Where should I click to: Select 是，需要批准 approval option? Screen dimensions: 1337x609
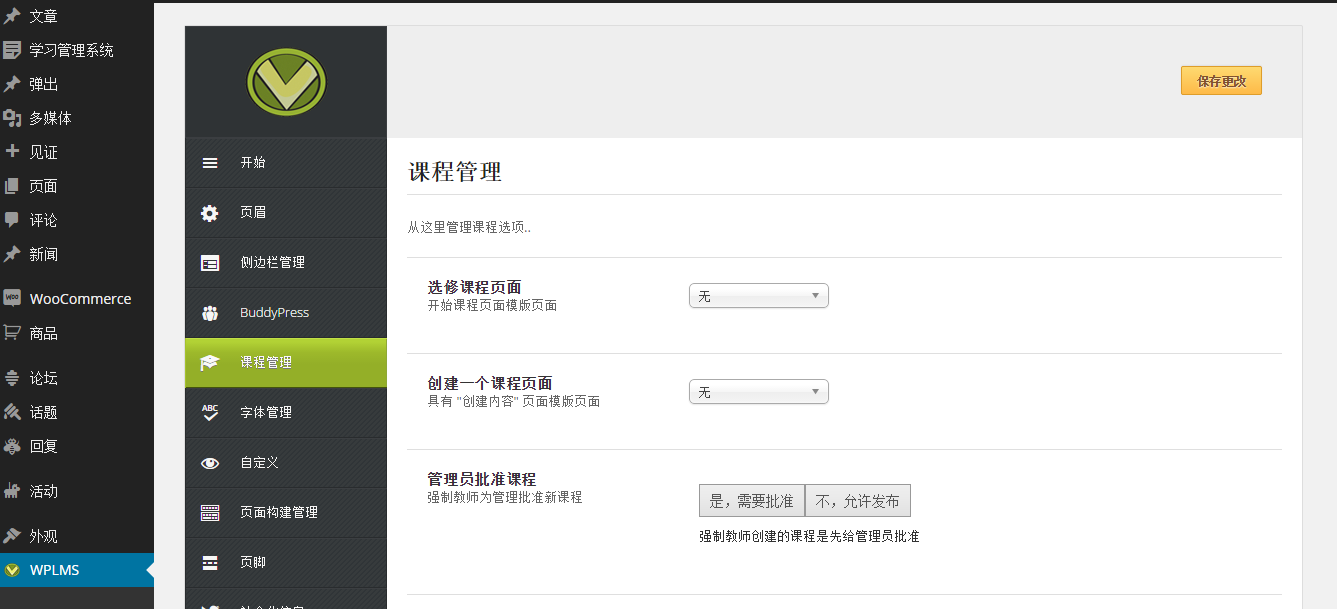coord(751,501)
